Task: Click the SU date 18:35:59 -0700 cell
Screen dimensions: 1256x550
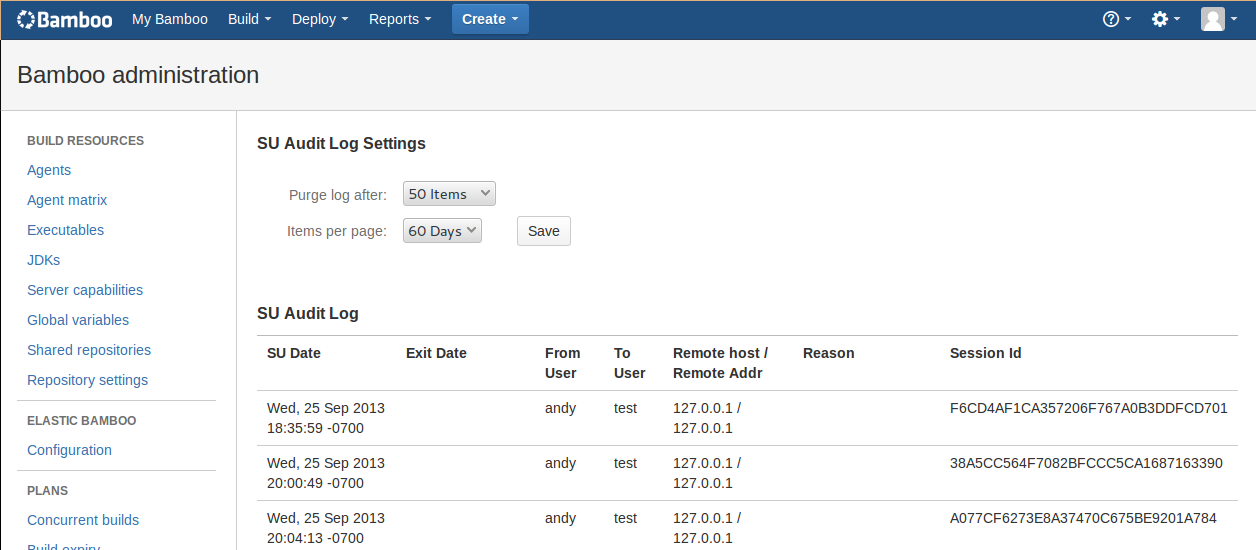Action: 326,418
